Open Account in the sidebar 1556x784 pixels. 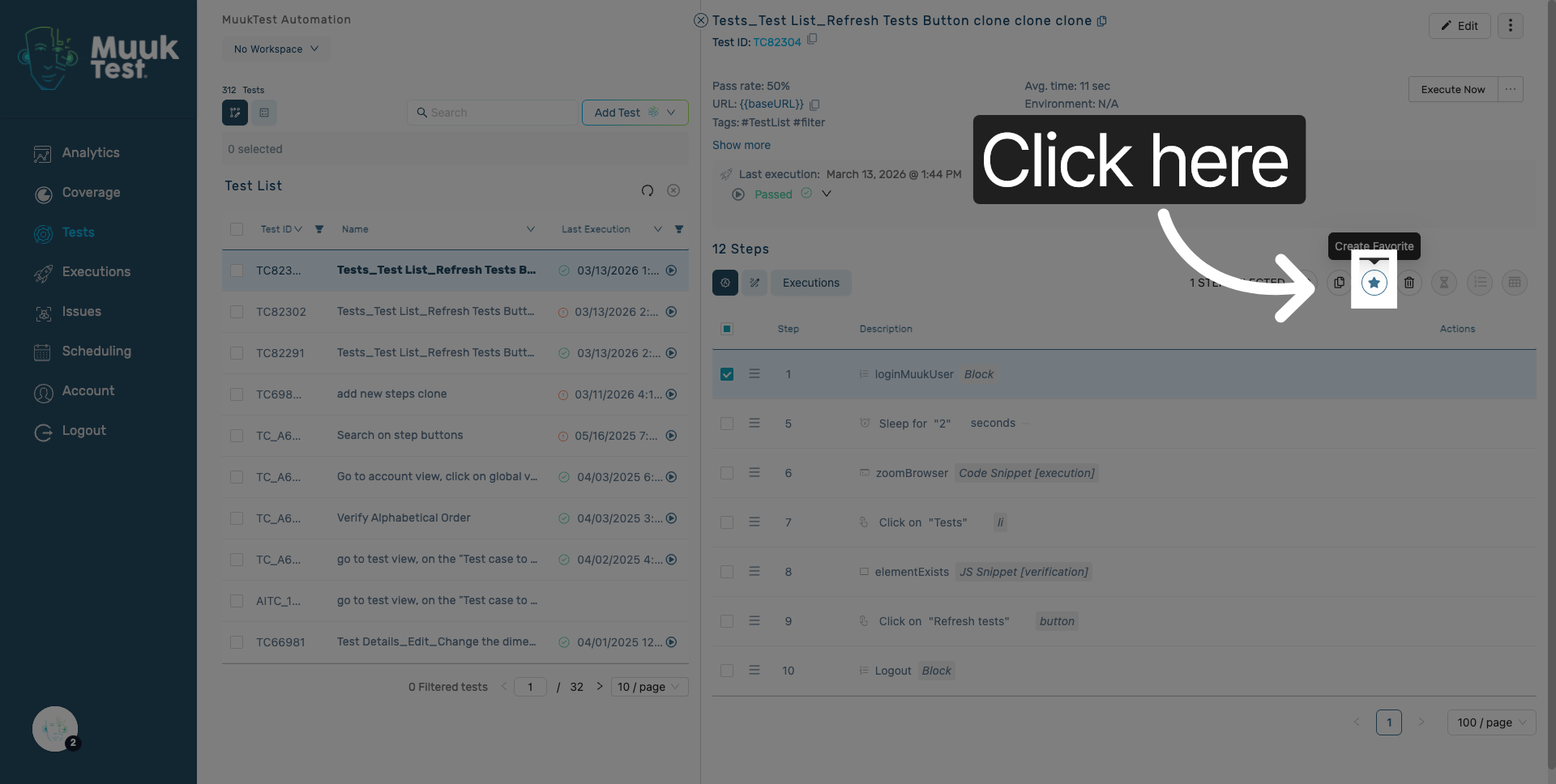88,391
